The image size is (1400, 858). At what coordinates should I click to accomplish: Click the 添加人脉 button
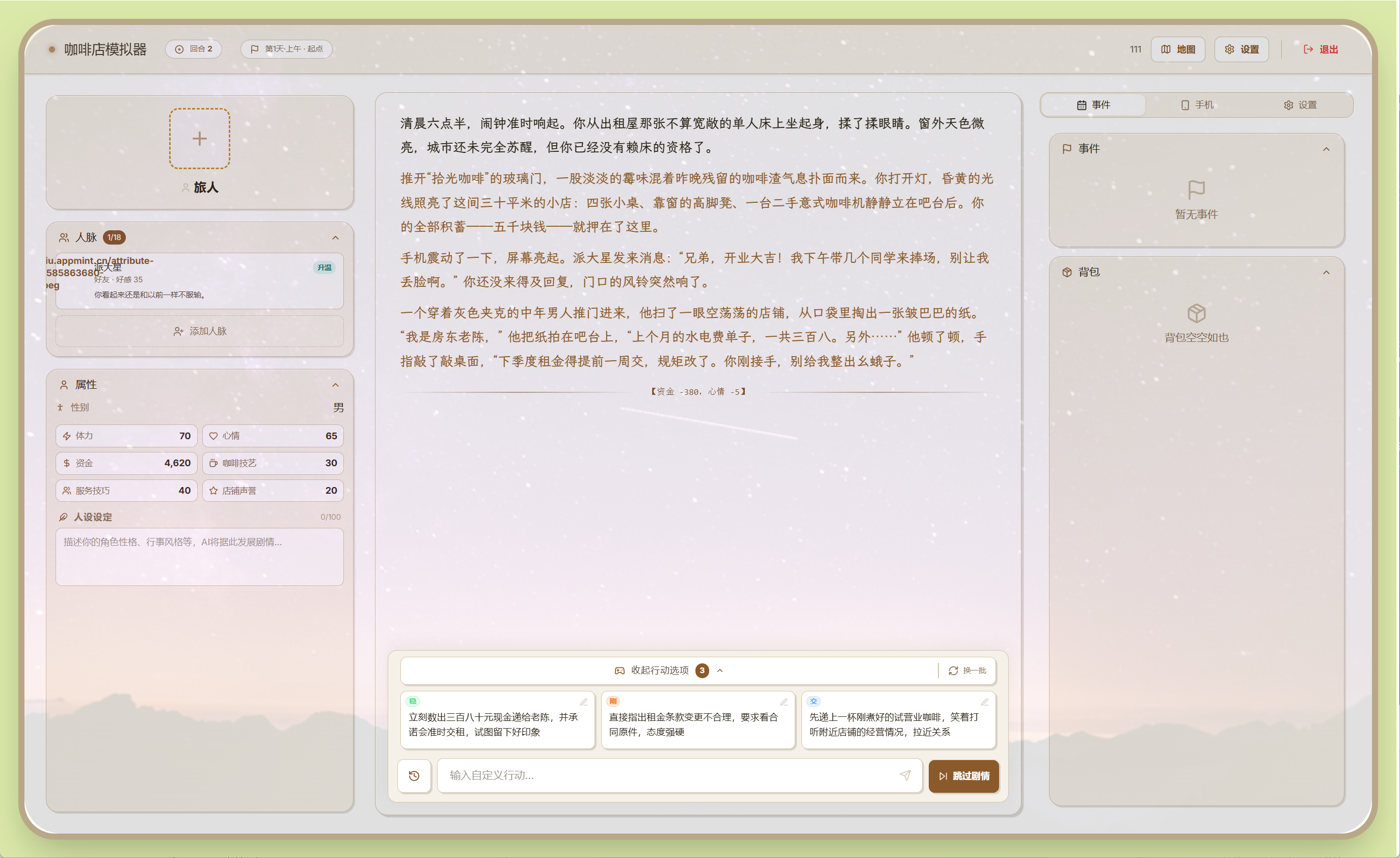tap(199, 331)
